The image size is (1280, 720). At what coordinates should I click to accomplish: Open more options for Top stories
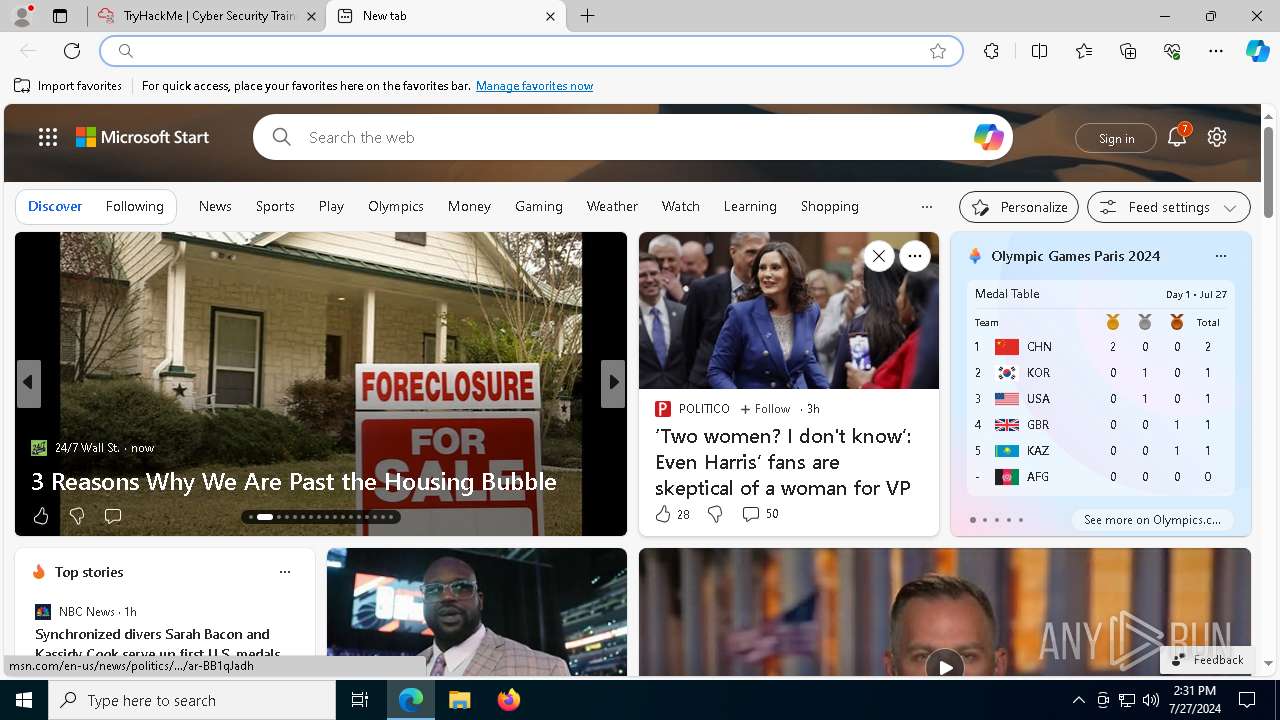285,572
